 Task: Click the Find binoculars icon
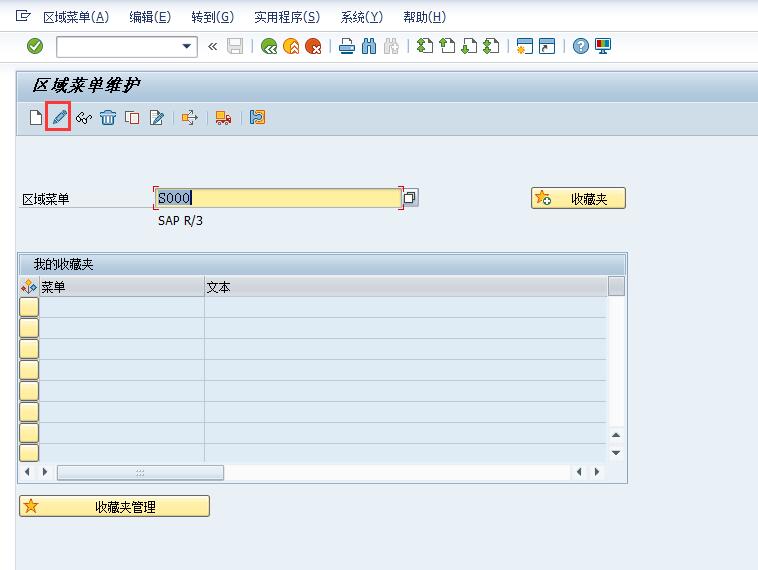click(368, 46)
